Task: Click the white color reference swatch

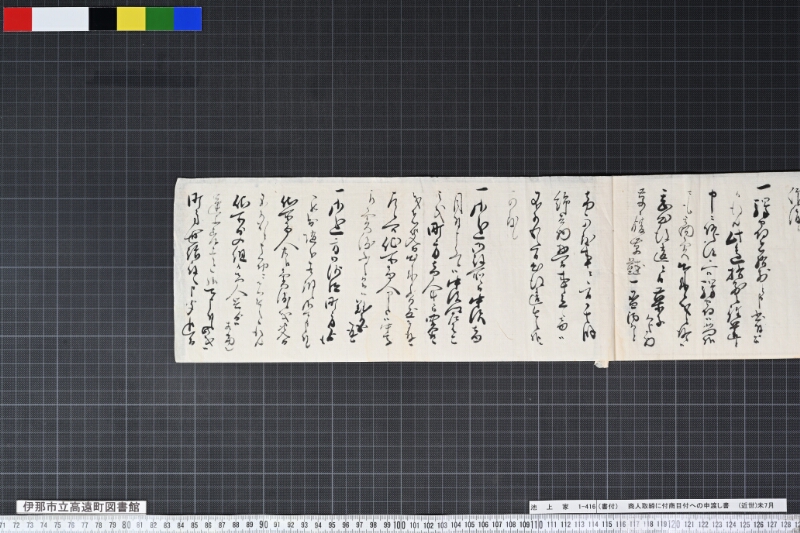Action: point(60,19)
